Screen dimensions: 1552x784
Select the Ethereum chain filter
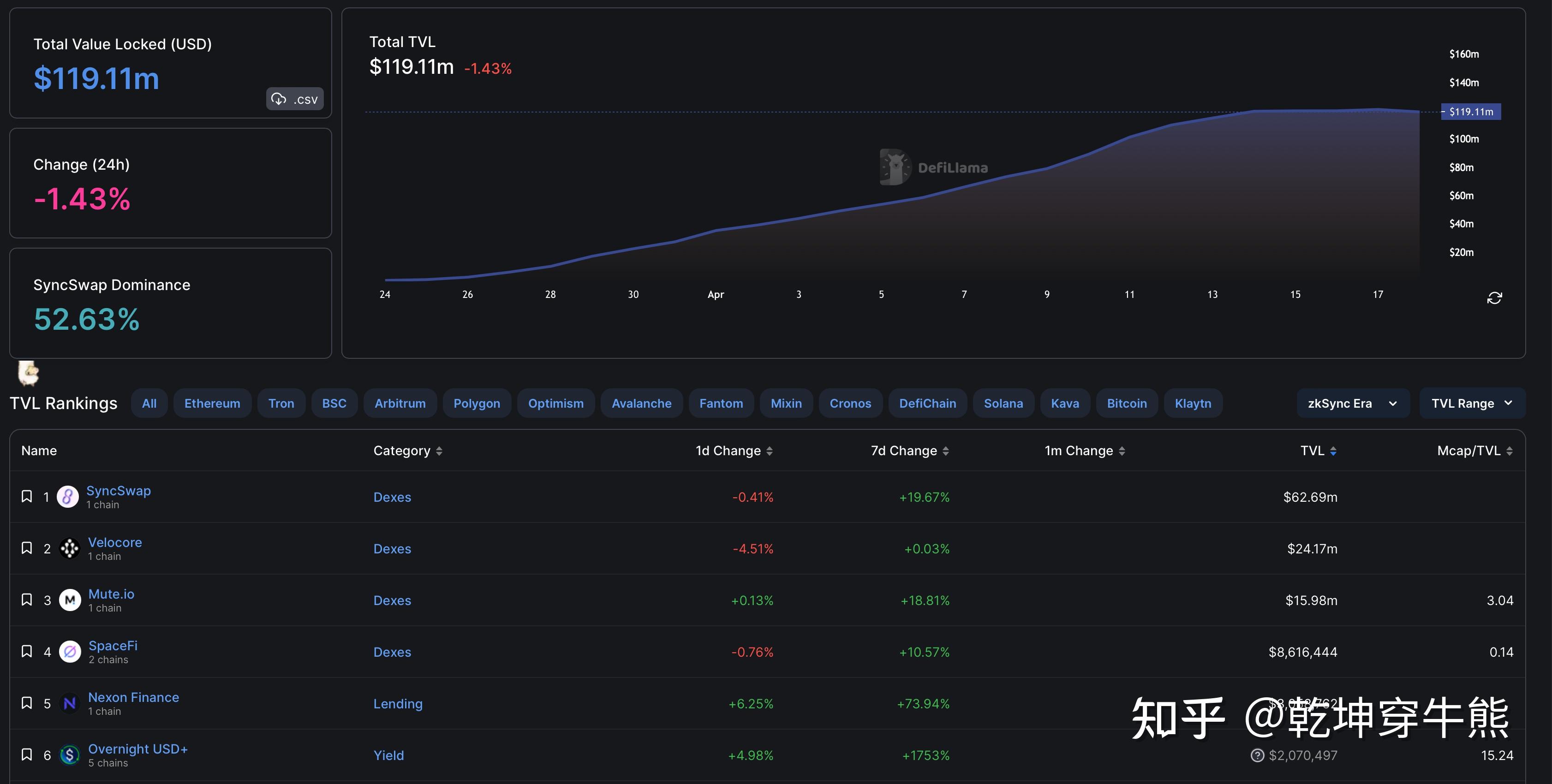pyautogui.click(x=212, y=404)
